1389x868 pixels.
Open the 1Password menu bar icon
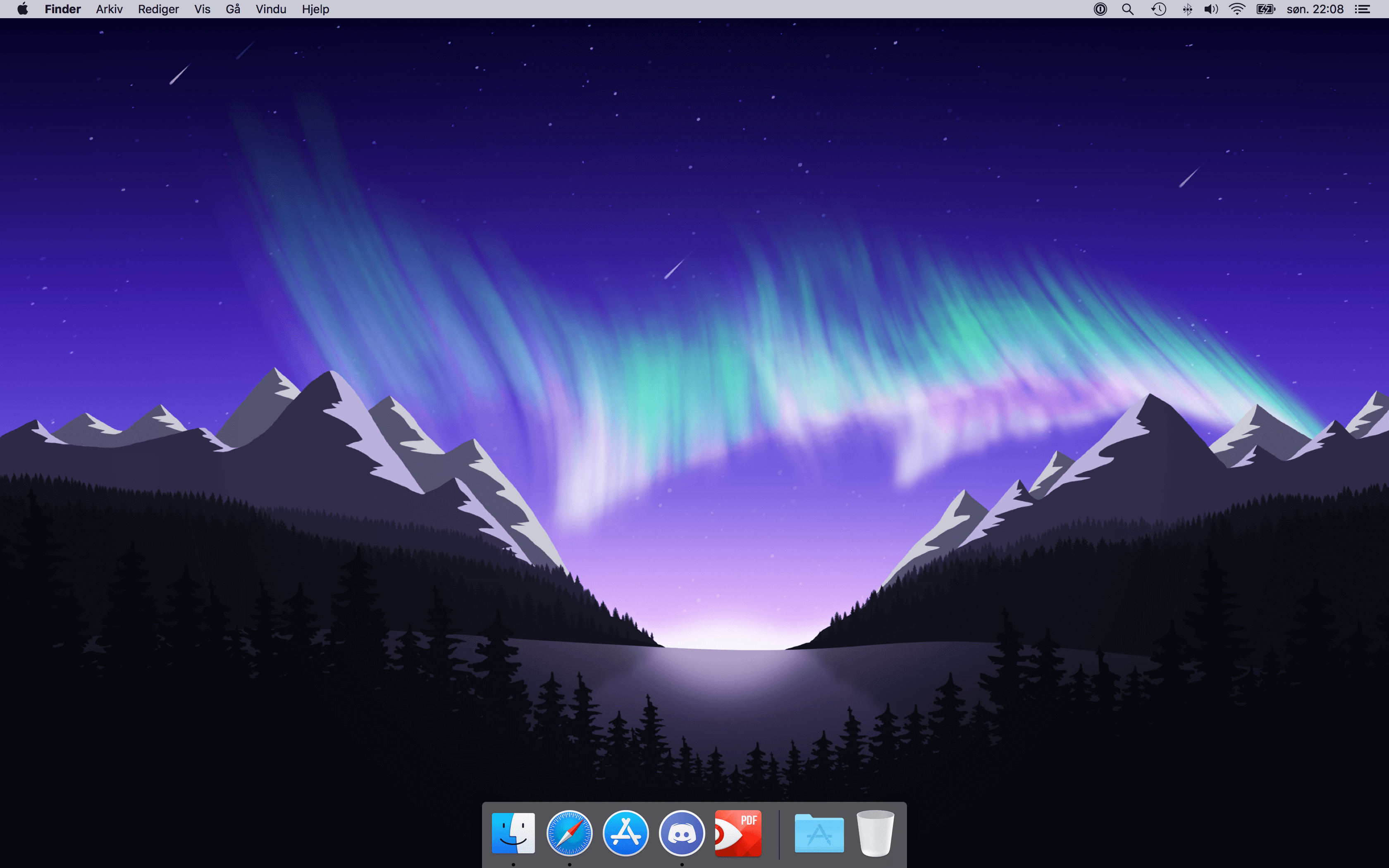(1100, 9)
